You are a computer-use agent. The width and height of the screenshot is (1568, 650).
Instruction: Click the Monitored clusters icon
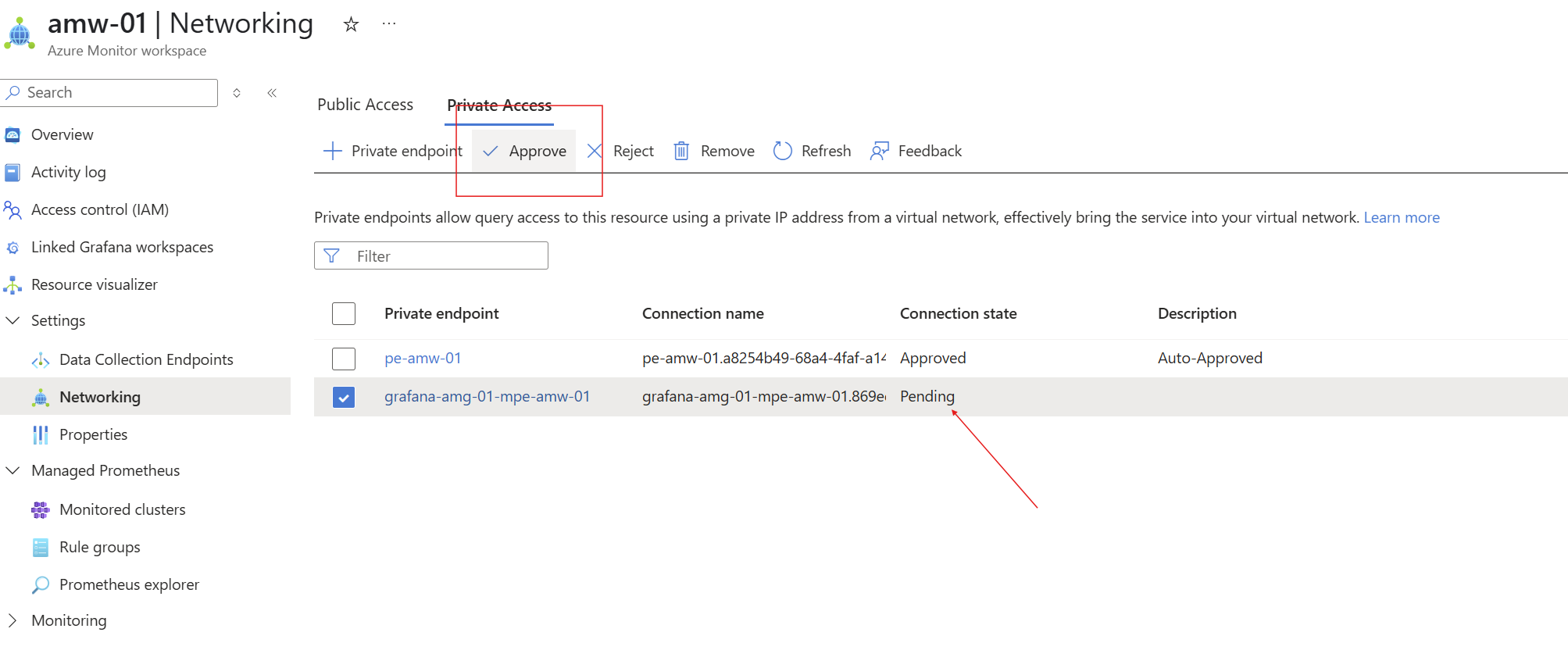point(41,510)
